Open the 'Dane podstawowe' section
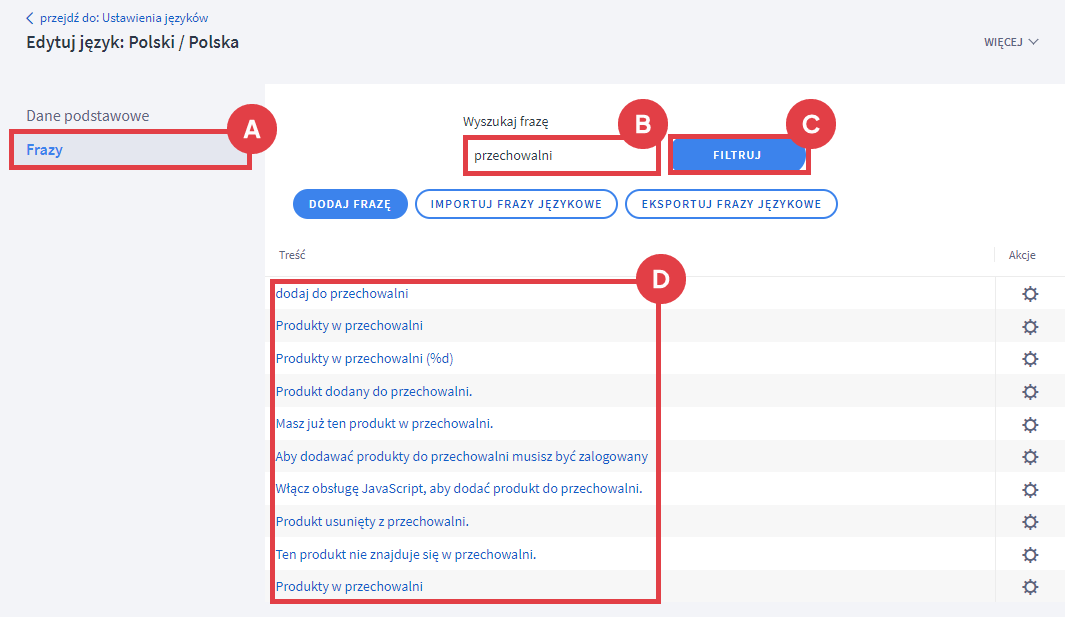 [x=88, y=116]
